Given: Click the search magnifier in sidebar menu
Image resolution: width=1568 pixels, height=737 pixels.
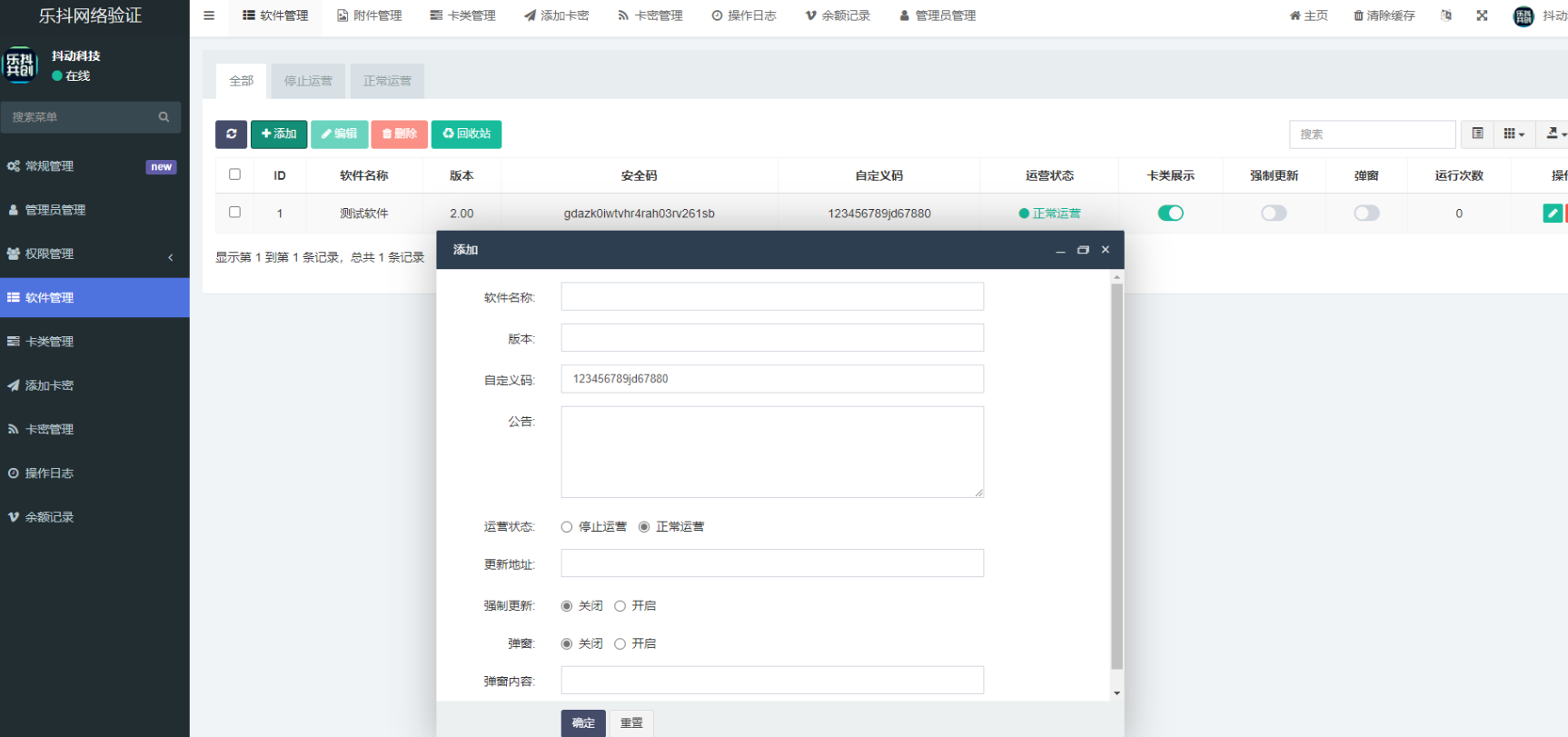Looking at the screenshot, I should (x=164, y=117).
